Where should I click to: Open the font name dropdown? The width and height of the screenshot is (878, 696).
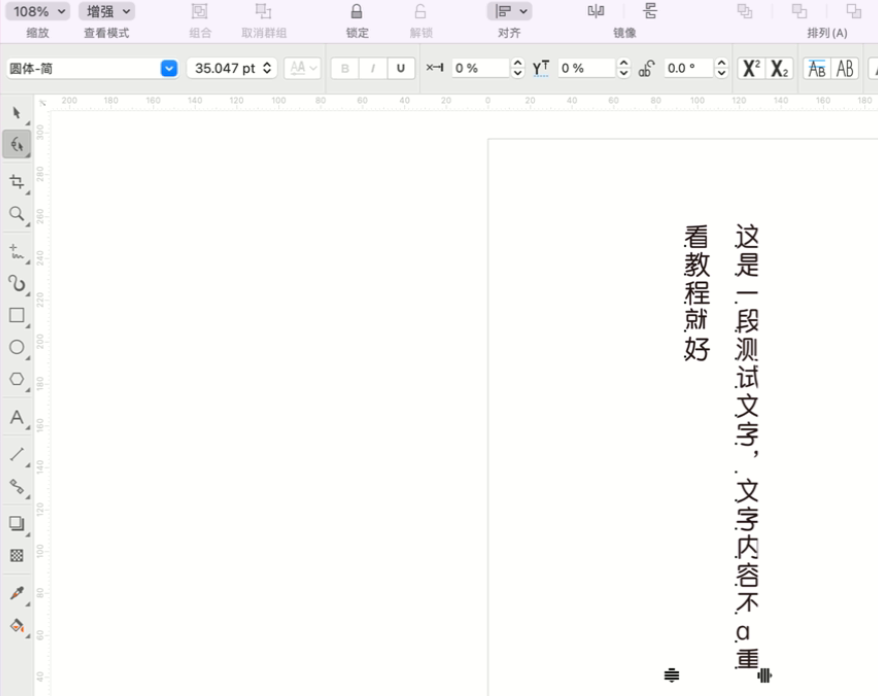(168, 69)
